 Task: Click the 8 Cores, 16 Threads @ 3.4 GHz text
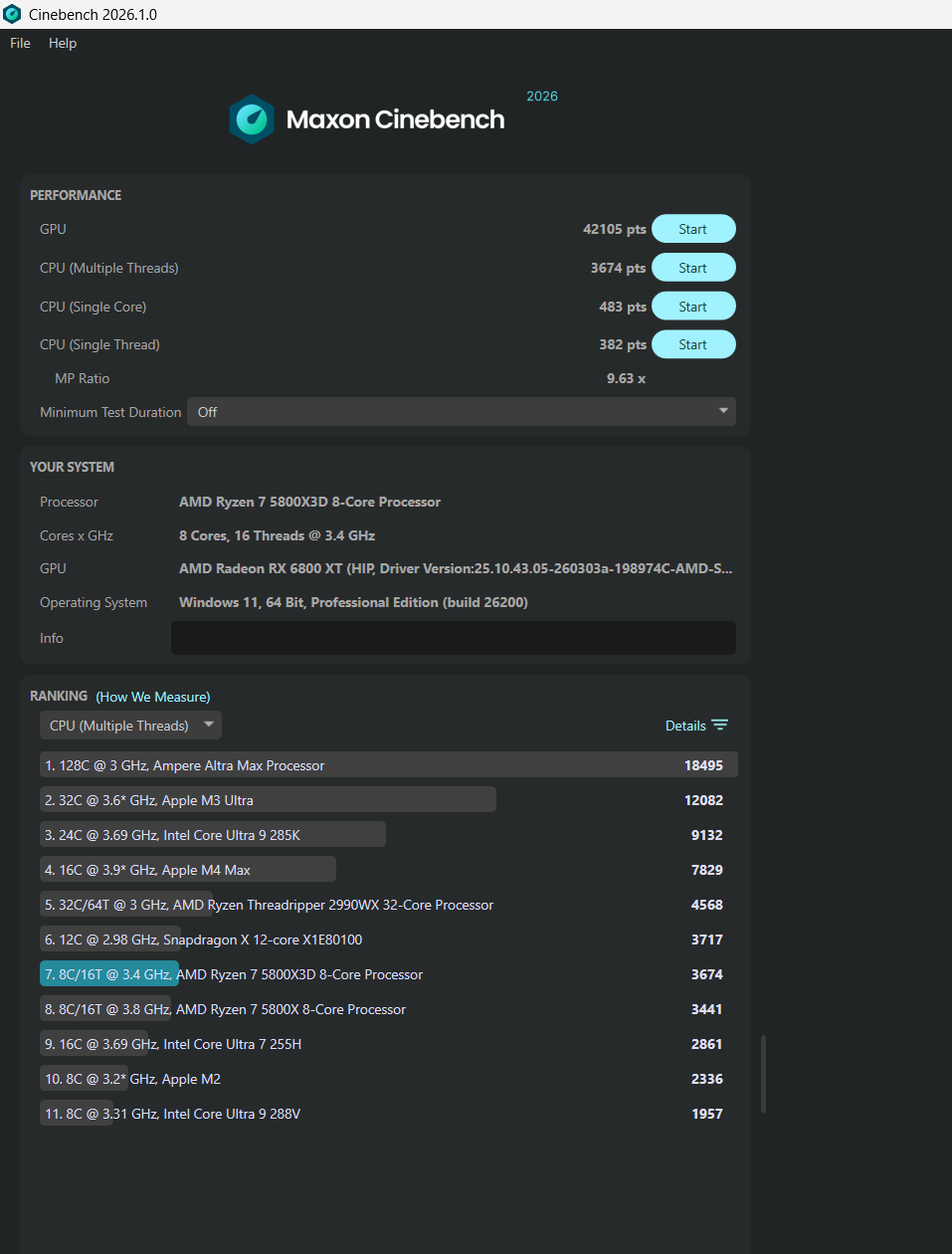click(277, 535)
